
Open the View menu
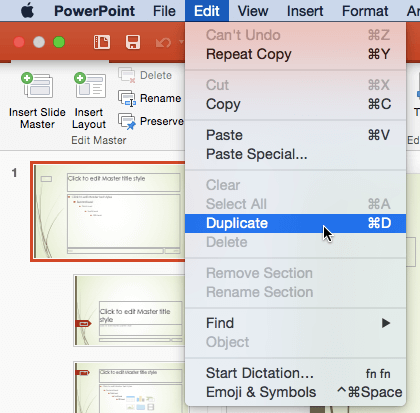pos(253,11)
